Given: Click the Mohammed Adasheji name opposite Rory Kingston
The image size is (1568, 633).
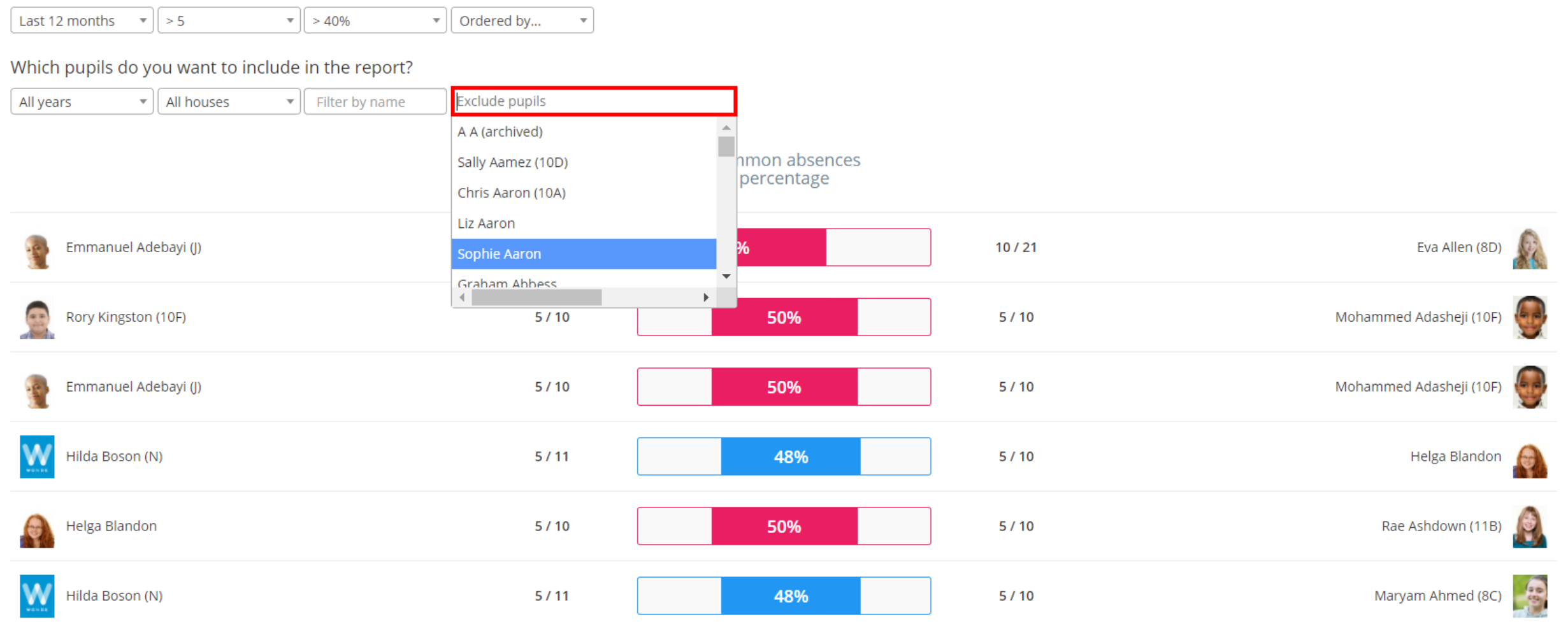Looking at the screenshot, I should 1418,317.
